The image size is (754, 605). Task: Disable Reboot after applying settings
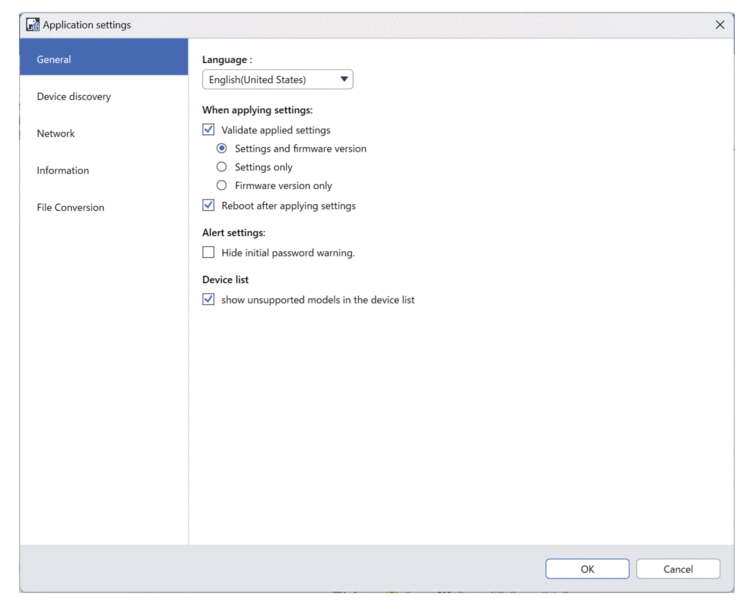point(209,206)
